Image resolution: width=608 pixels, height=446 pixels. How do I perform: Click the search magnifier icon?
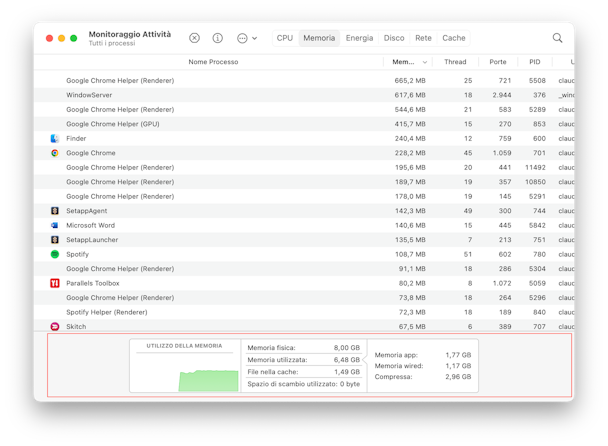click(x=557, y=38)
